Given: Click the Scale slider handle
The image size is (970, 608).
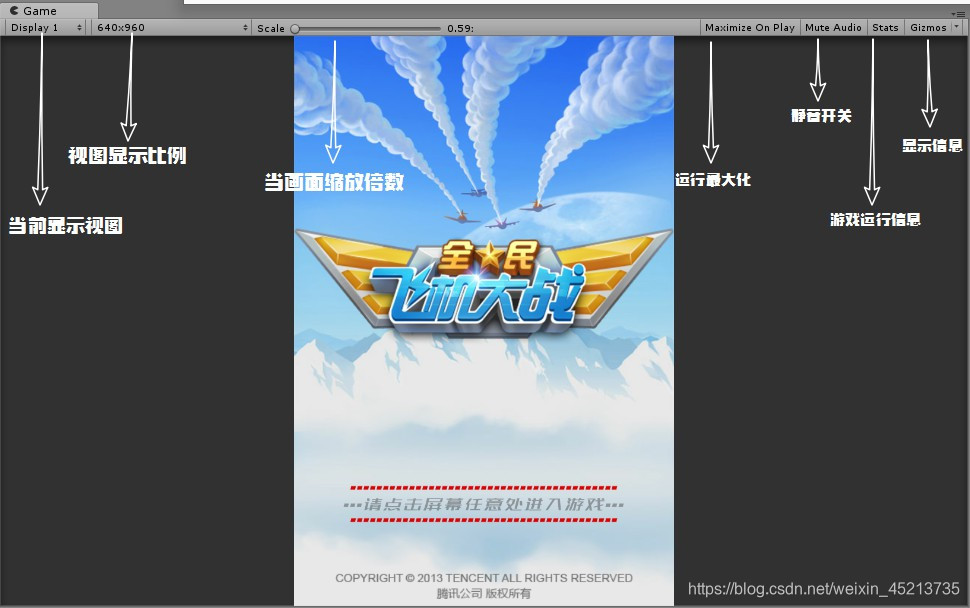Looking at the screenshot, I should (x=295, y=28).
